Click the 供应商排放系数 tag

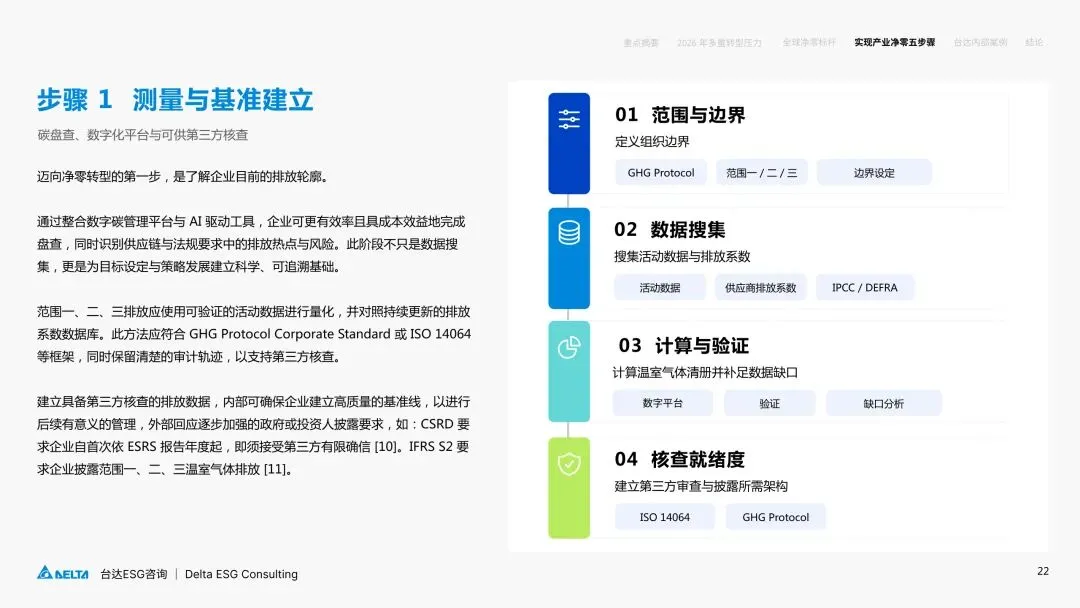pyautogui.click(x=760, y=288)
